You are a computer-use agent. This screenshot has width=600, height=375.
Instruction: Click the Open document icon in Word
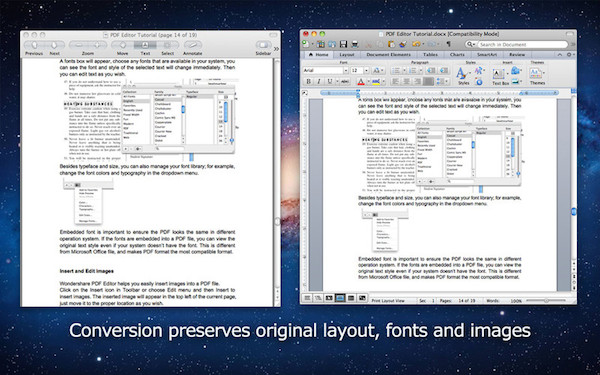point(332,44)
